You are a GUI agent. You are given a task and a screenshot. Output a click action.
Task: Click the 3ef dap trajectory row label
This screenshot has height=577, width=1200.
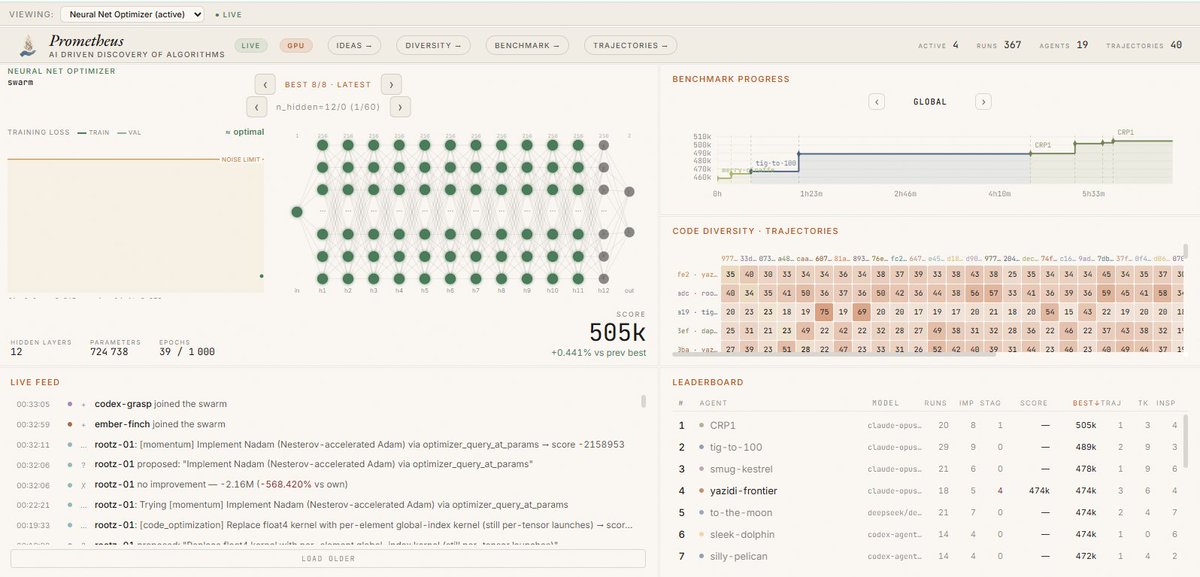click(697, 331)
